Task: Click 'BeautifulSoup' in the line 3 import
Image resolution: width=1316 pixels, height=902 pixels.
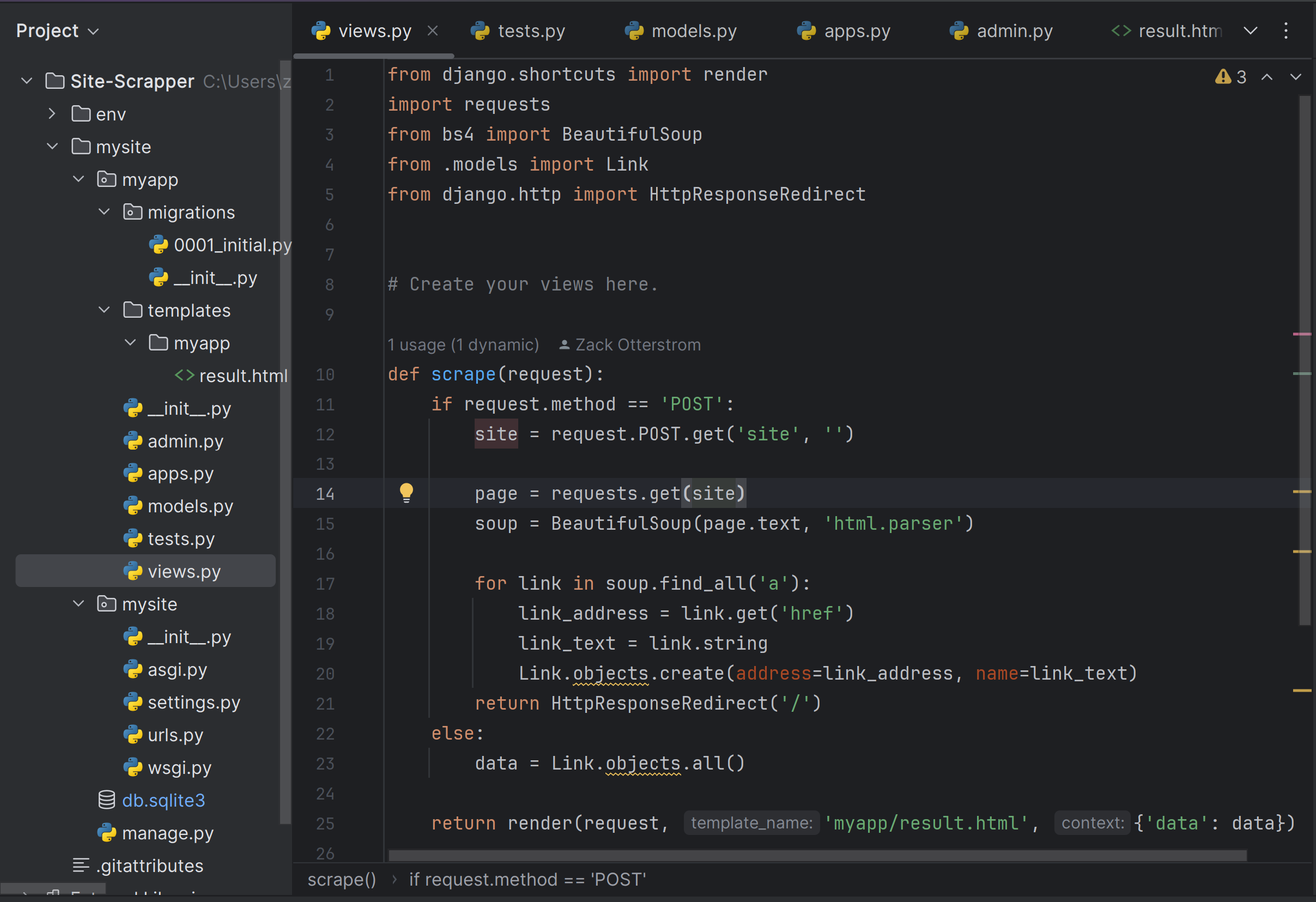Action: pos(632,134)
